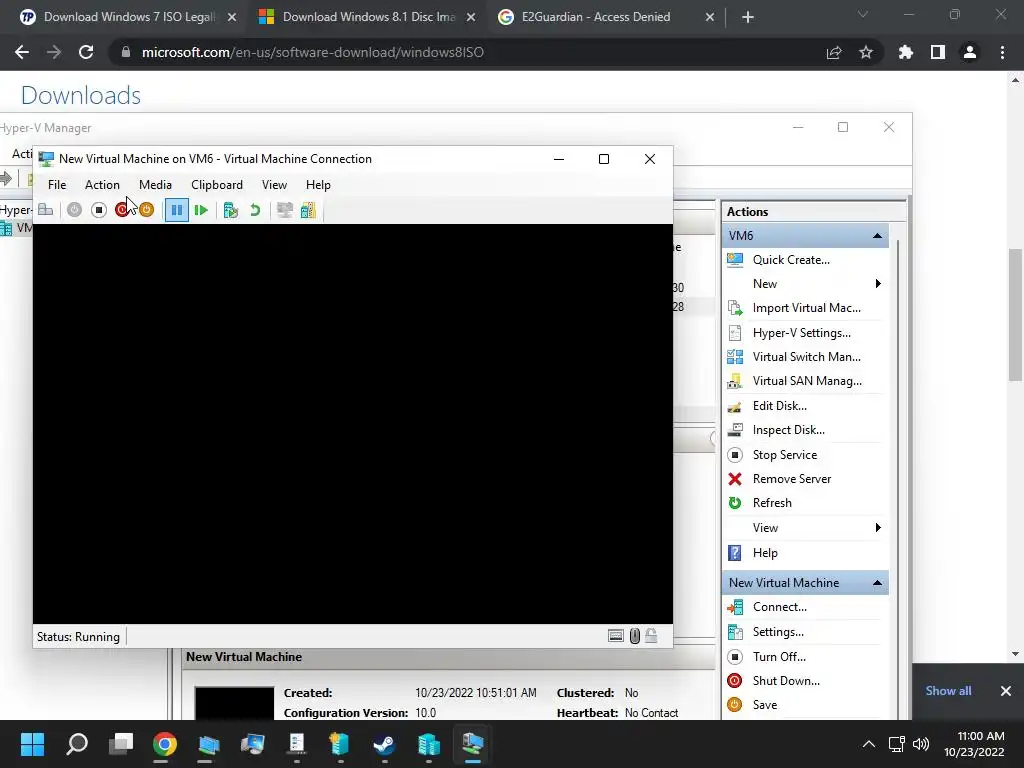Open Hyper-V Settings from the Actions pane
Viewport: 1024px width, 768px height.
click(801, 333)
